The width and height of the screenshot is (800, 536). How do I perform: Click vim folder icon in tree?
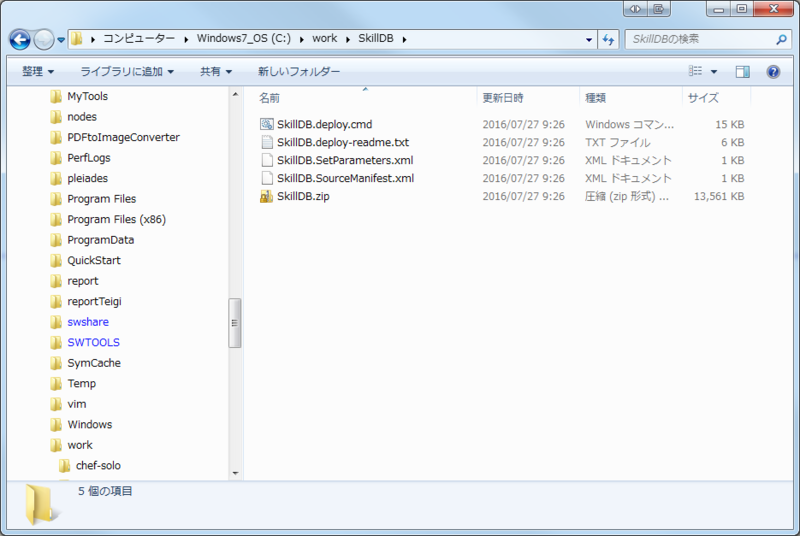pyautogui.click(x=56, y=404)
